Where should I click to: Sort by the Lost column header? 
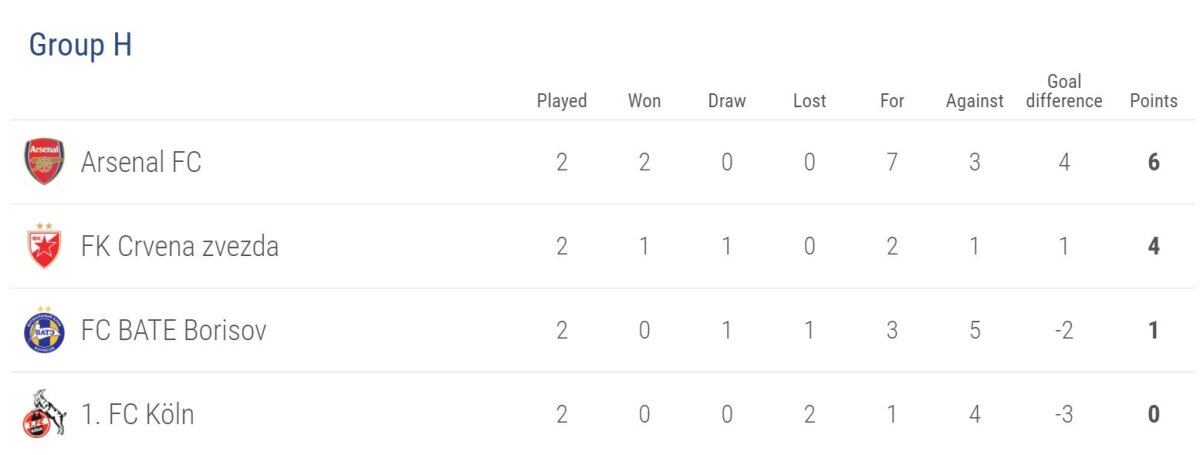click(809, 101)
